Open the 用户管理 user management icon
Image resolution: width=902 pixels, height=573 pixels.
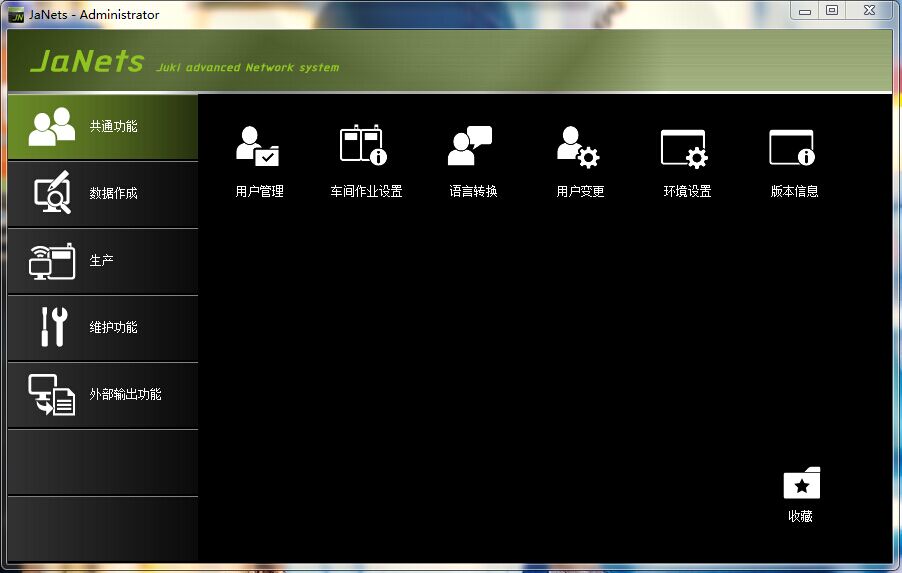258,147
